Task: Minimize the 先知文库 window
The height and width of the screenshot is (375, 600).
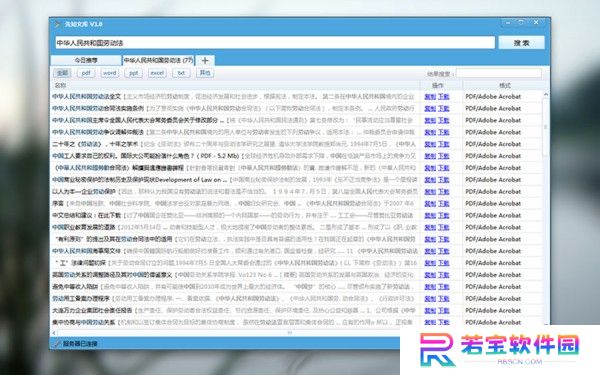Action: click(508, 23)
